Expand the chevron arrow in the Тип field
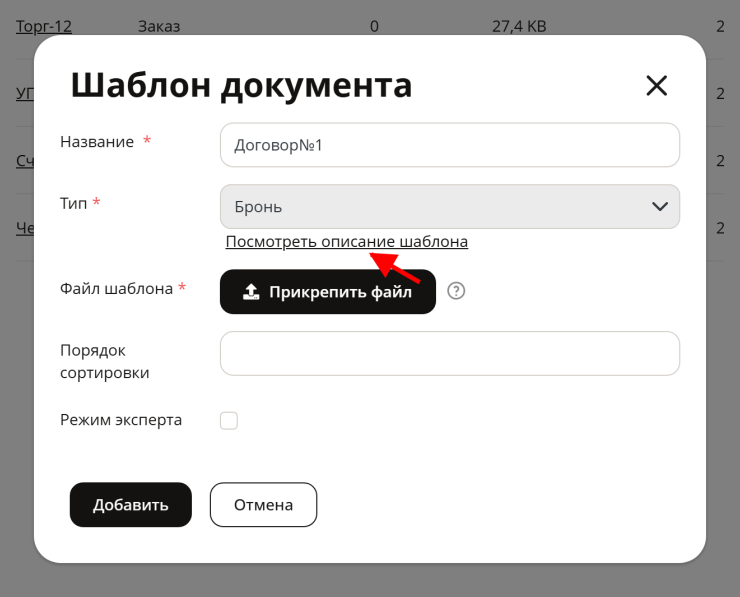The image size is (740, 597). pos(659,206)
